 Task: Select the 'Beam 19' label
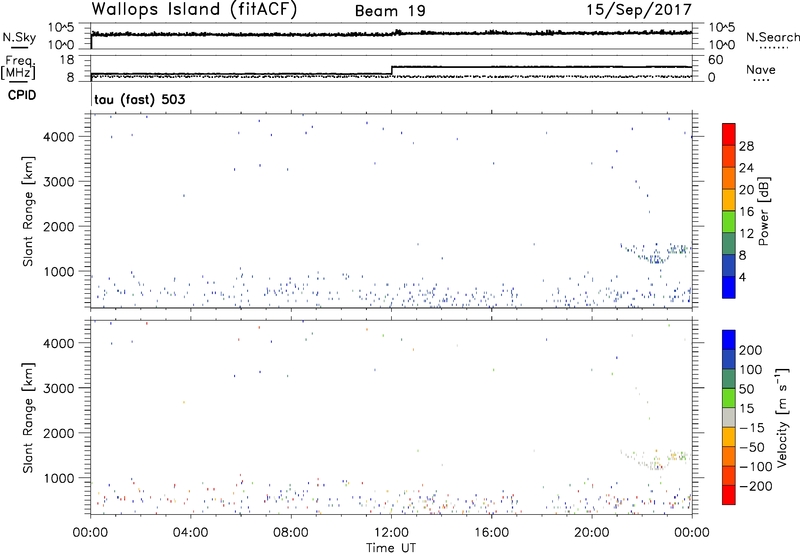point(390,11)
